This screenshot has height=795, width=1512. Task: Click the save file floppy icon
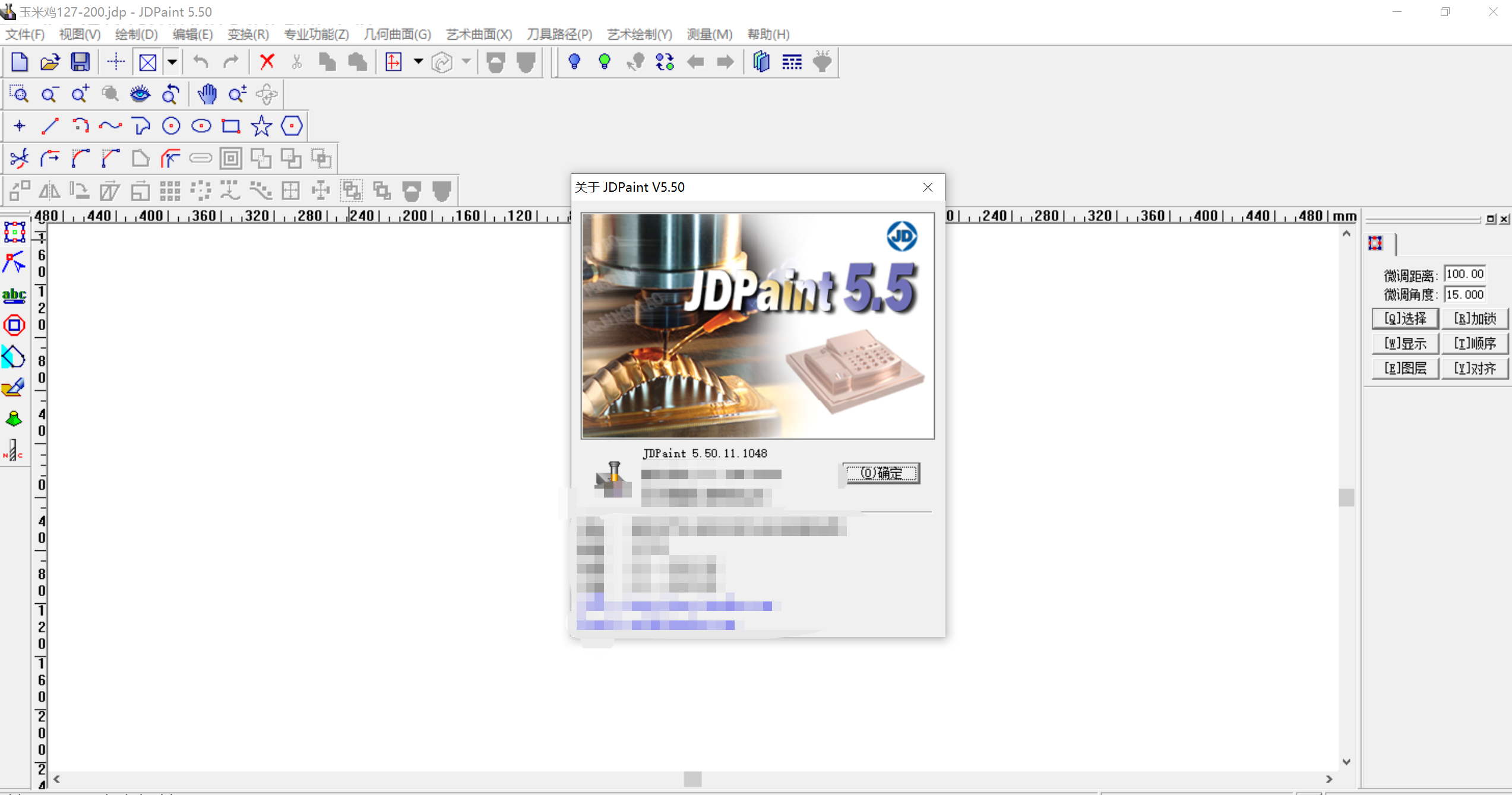(x=80, y=62)
